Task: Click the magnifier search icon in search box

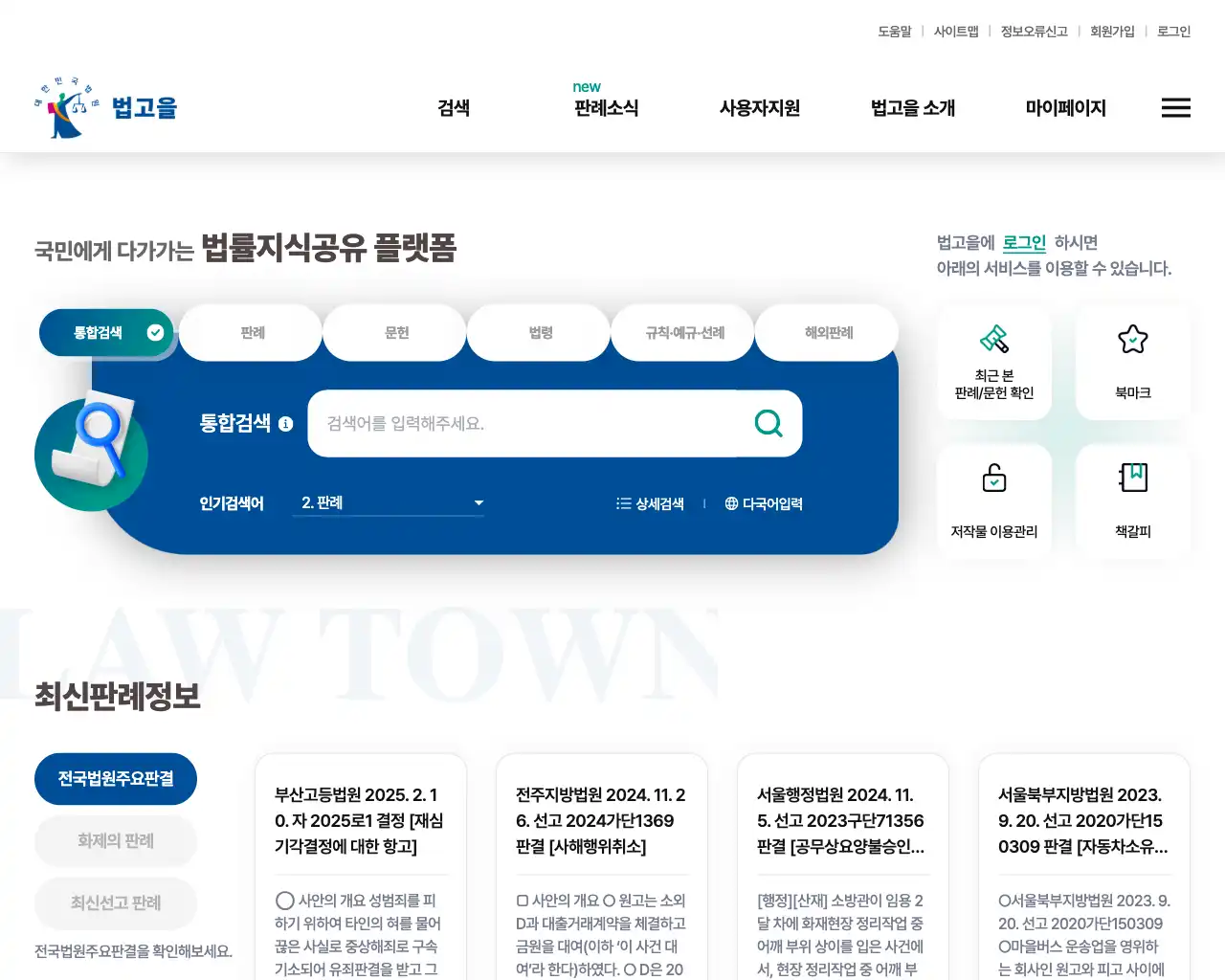Action: coord(768,423)
